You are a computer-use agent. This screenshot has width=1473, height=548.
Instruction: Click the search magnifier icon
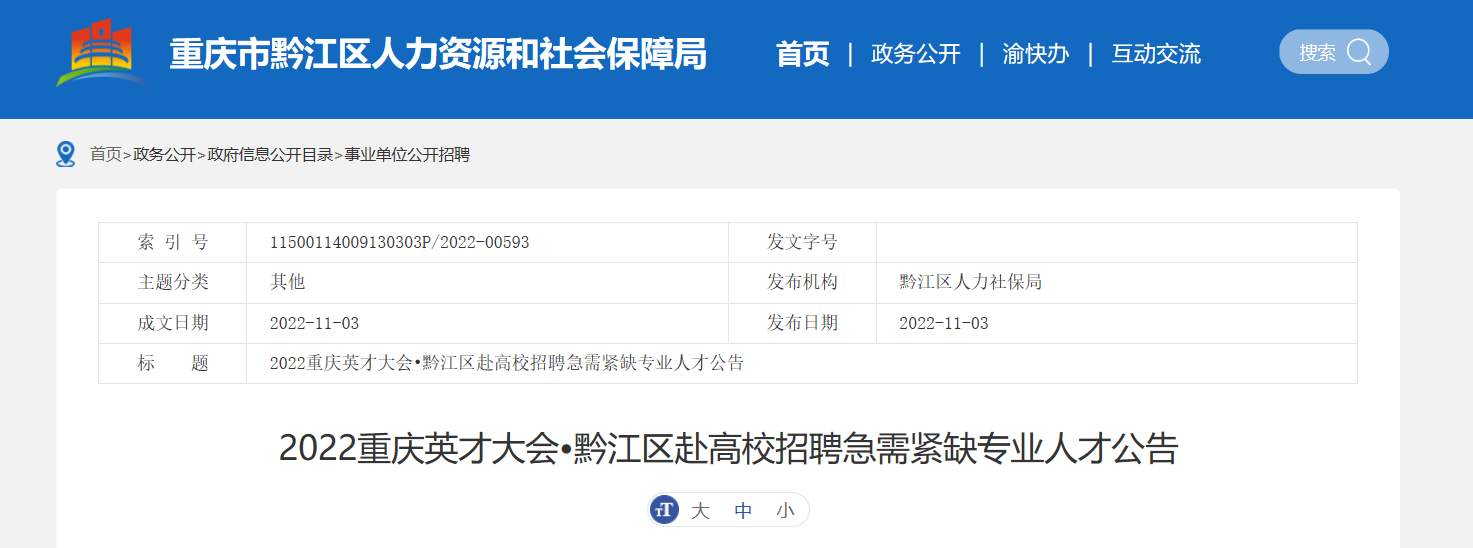coord(1359,52)
